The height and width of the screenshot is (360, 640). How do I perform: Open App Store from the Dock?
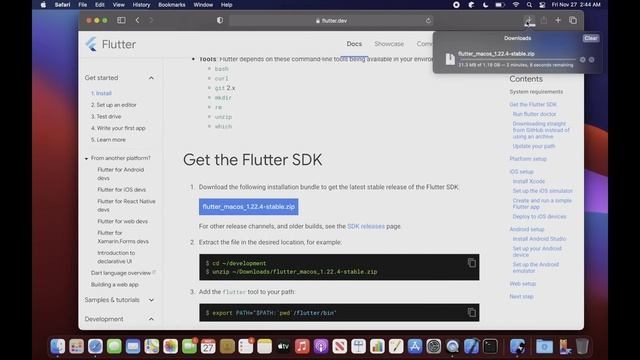pyautogui.click(x=415, y=347)
